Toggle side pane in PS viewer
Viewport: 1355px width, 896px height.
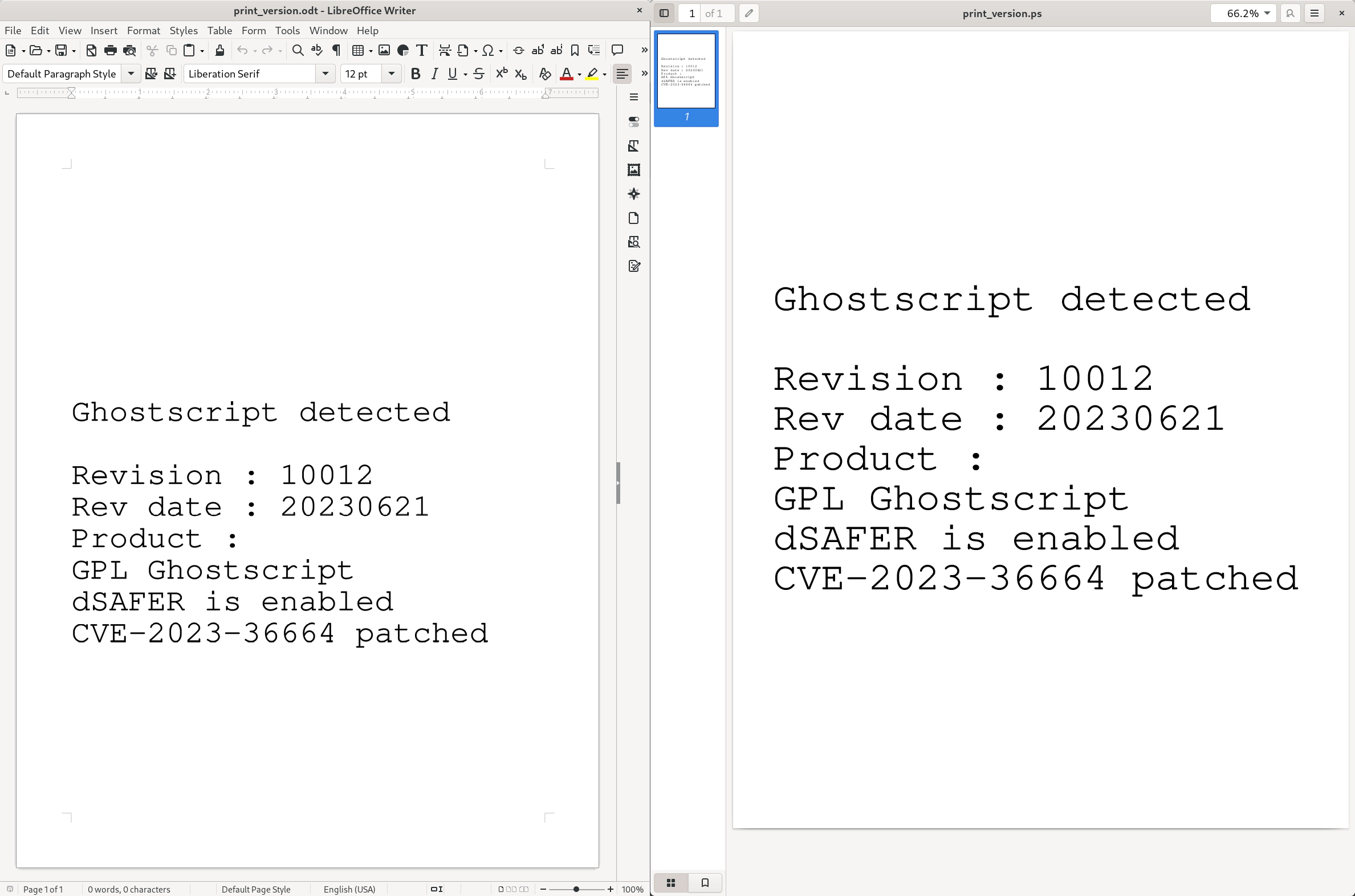(x=664, y=13)
